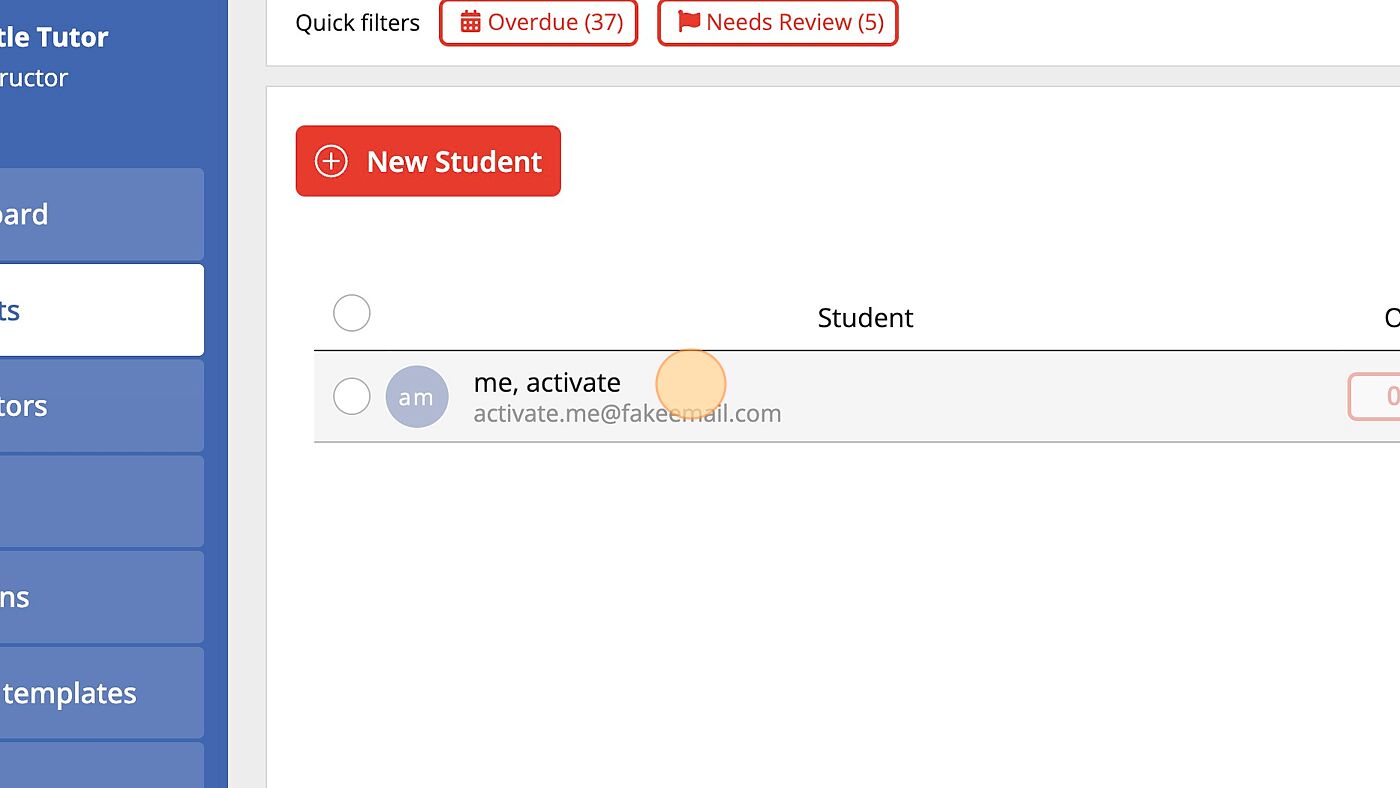The image size is (1400, 788).
Task: Click the flag icon in Needs Review
Action: 689,22
